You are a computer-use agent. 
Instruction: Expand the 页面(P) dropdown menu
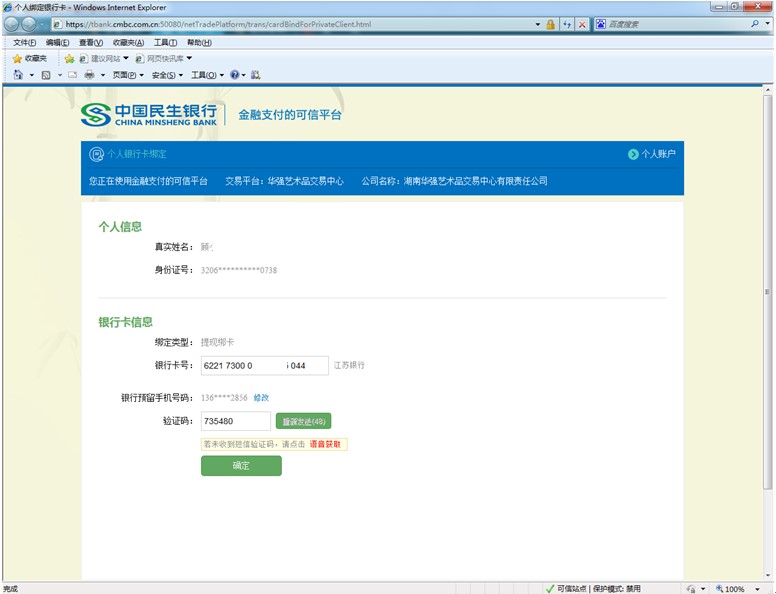pyautogui.click(x=127, y=75)
